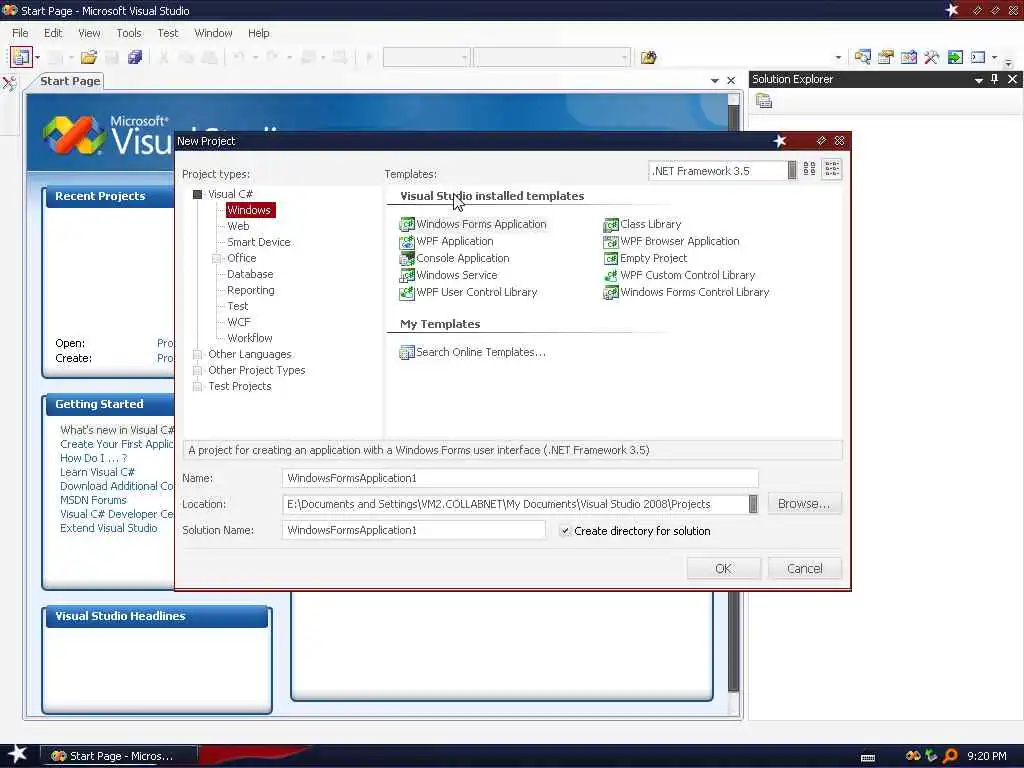Select Class Library template

pyautogui.click(x=642, y=224)
